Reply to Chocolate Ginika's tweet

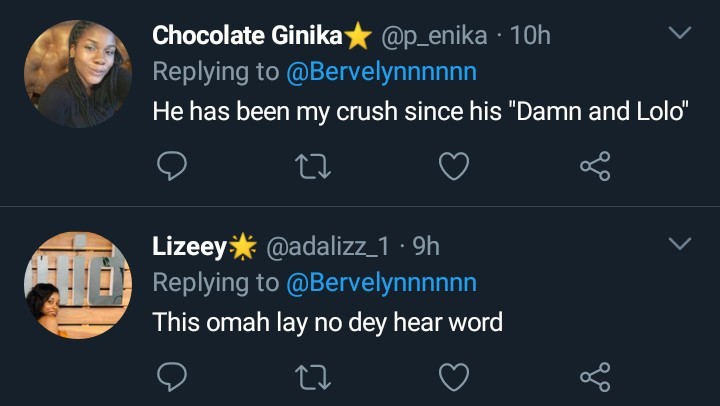point(173,167)
